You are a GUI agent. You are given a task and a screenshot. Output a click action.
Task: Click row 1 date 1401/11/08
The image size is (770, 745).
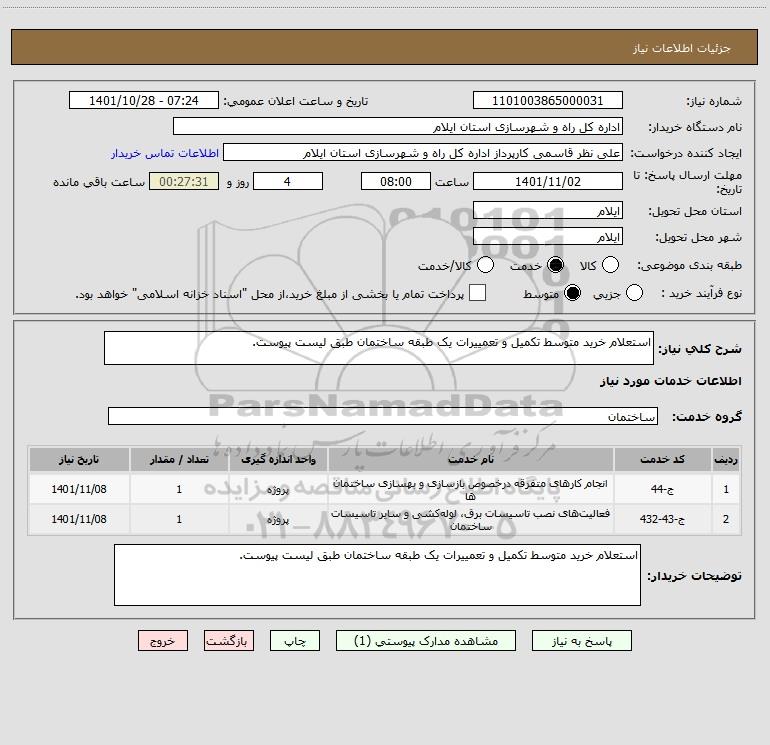pos(79,489)
